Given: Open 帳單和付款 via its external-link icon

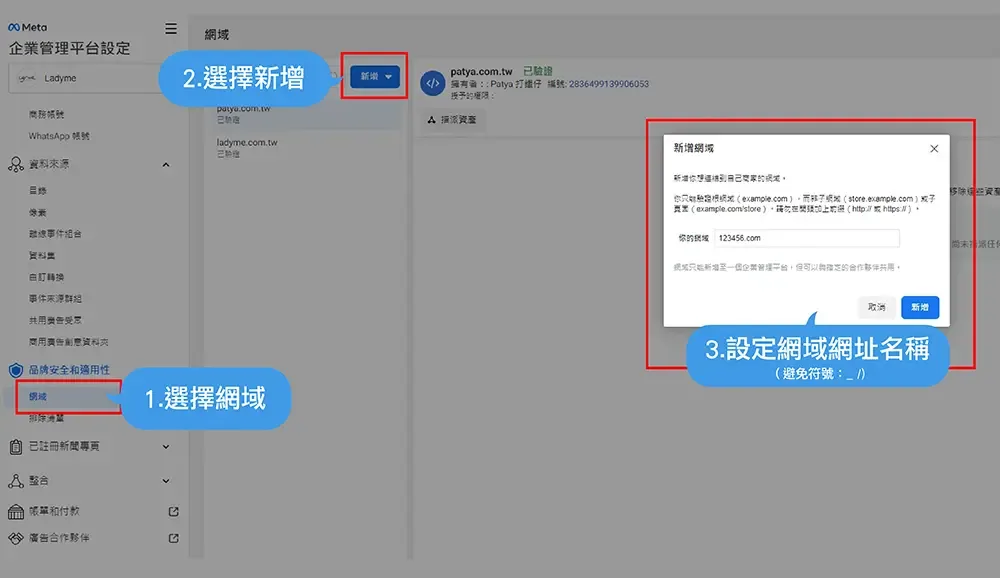Looking at the screenshot, I should (x=173, y=511).
